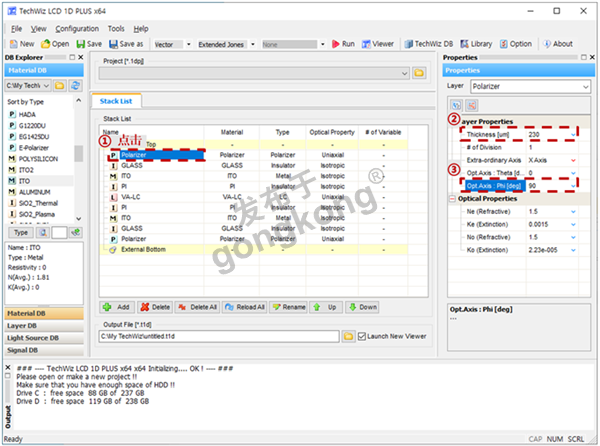Open the View menu
The height and width of the screenshot is (446, 600).
[39, 29]
